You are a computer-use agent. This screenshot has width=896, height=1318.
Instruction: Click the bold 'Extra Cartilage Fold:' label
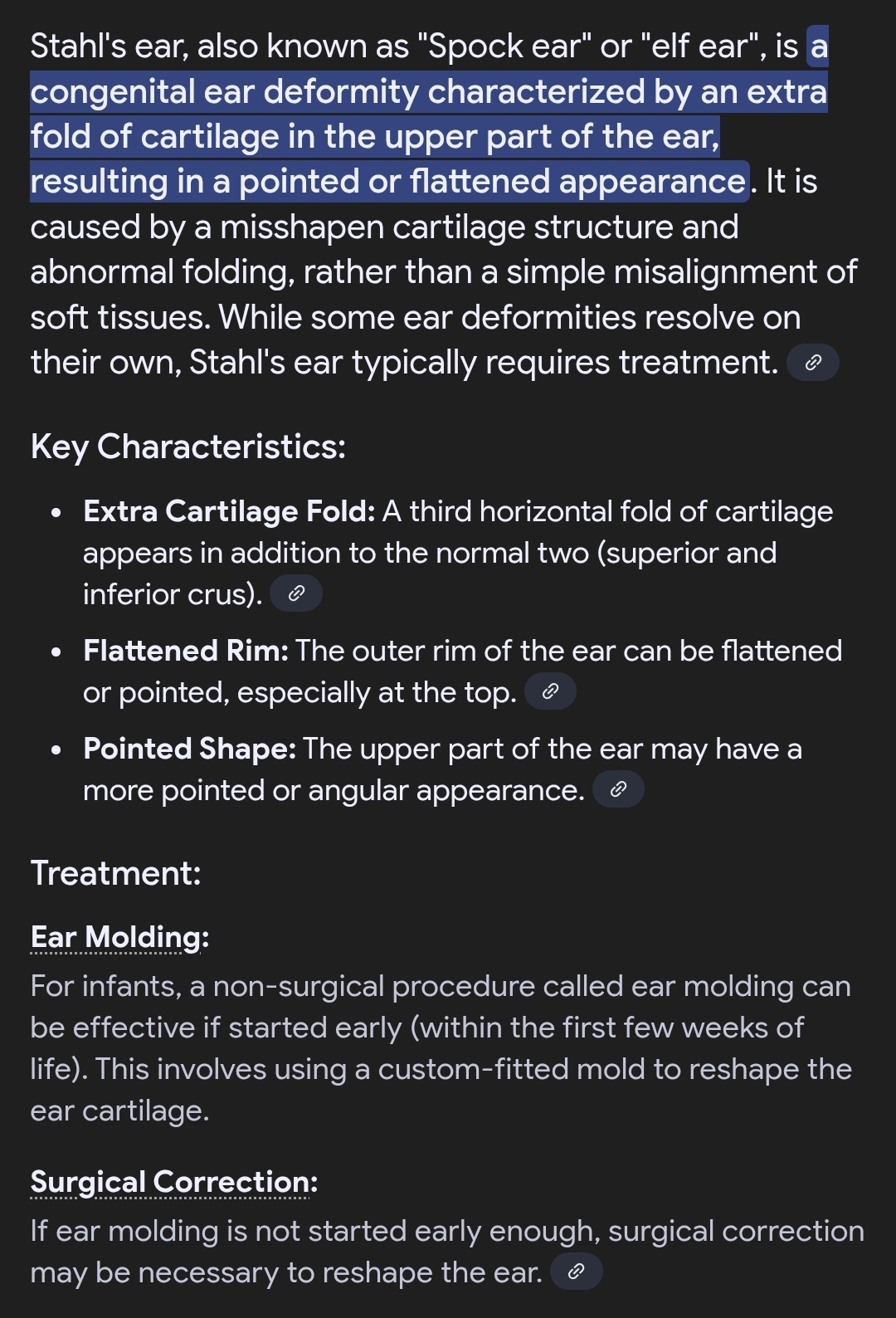pos(229,511)
